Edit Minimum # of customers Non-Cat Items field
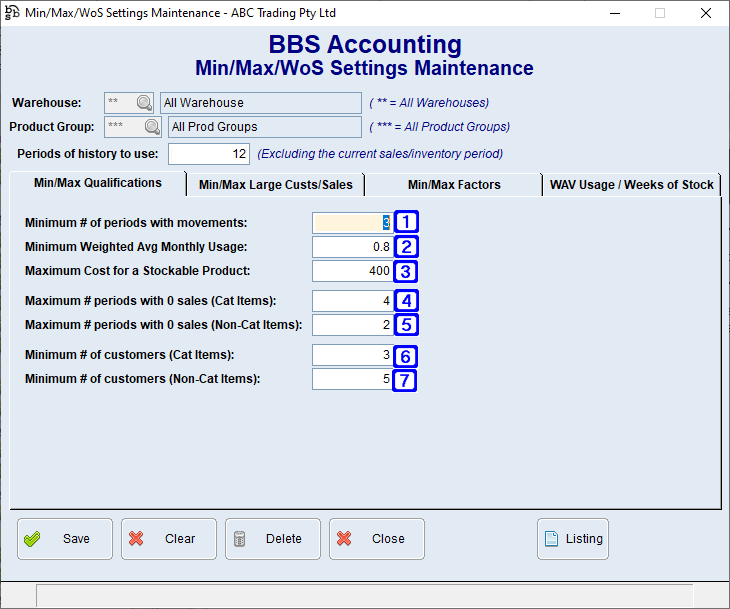The height and width of the screenshot is (609, 730). (x=353, y=379)
